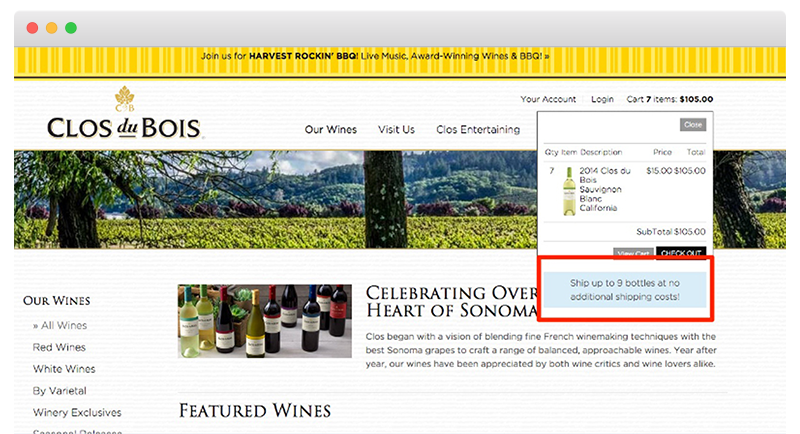Click the Cart 7 items summary
Viewport: 800px width, 434px height.
(670, 99)
